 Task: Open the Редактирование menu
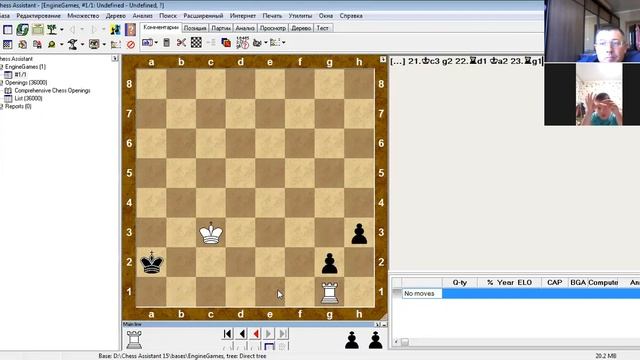pyautogui.click(x=38, y=16)
